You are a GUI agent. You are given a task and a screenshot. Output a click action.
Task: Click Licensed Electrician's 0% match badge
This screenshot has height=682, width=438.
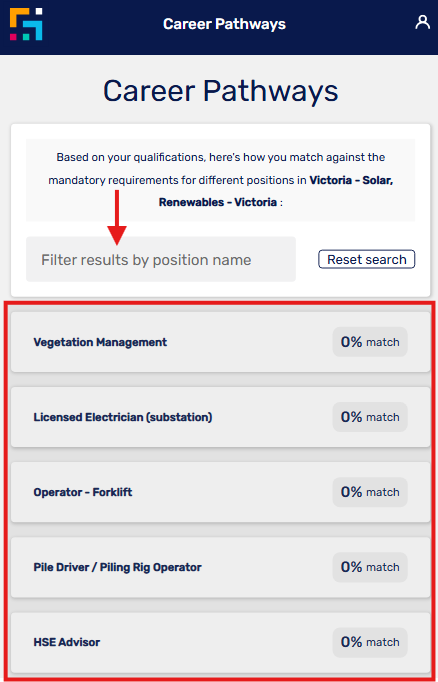[370, 417]
